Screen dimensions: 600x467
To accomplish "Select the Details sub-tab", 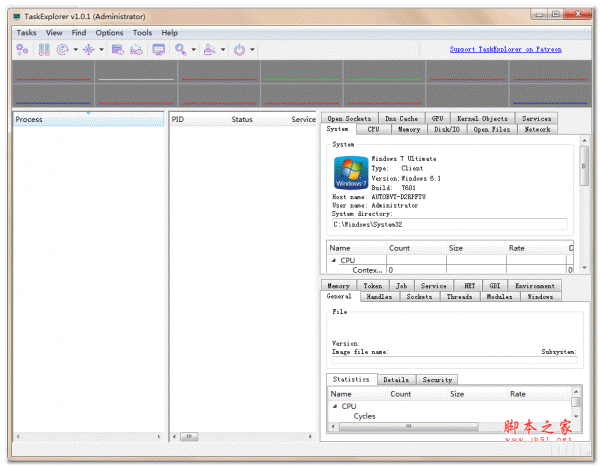I will point(396,380).
